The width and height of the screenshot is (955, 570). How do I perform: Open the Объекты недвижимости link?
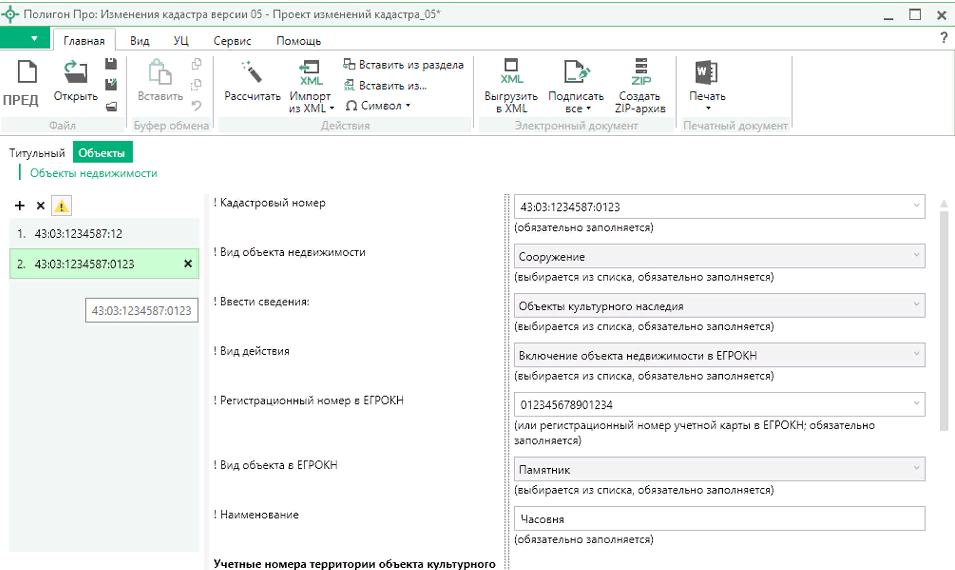(93, 173)
